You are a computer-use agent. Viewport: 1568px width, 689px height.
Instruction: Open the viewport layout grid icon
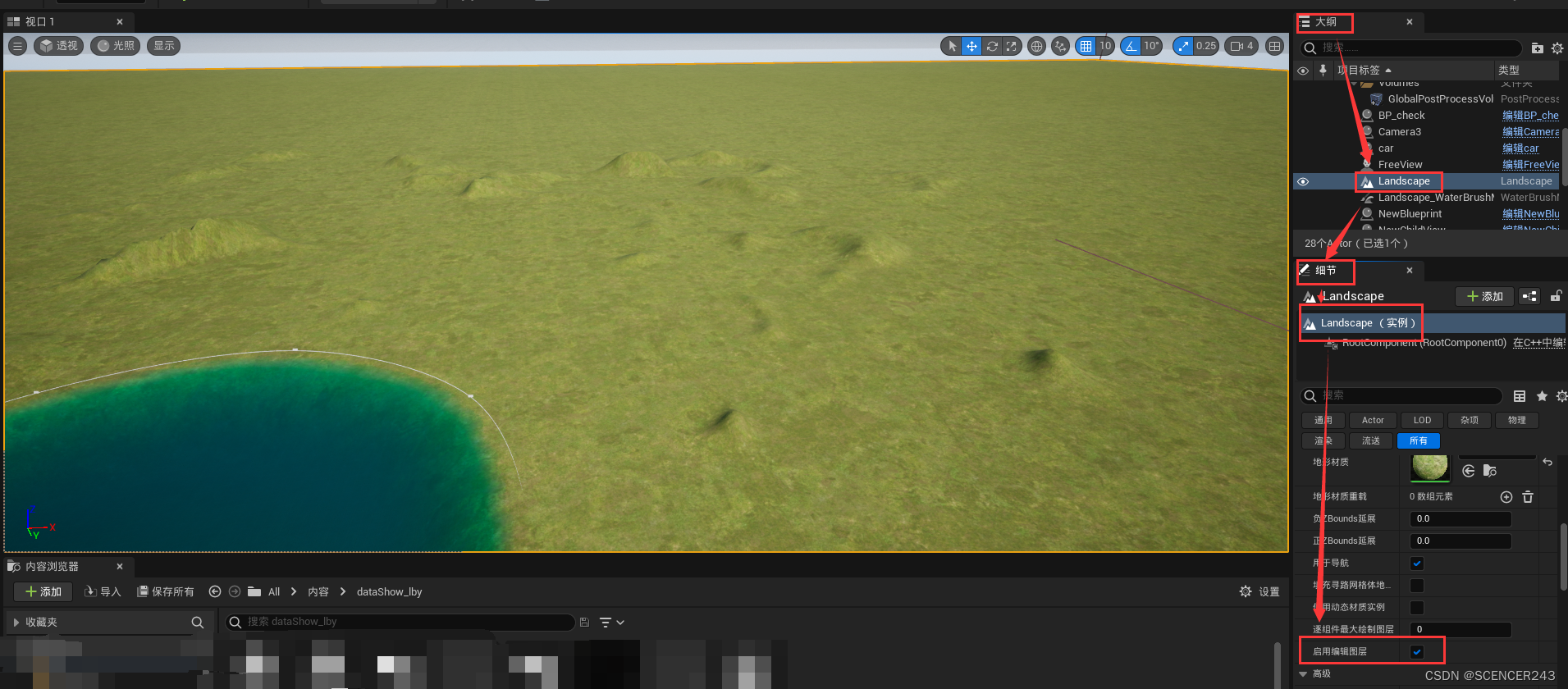(1274, 46)
